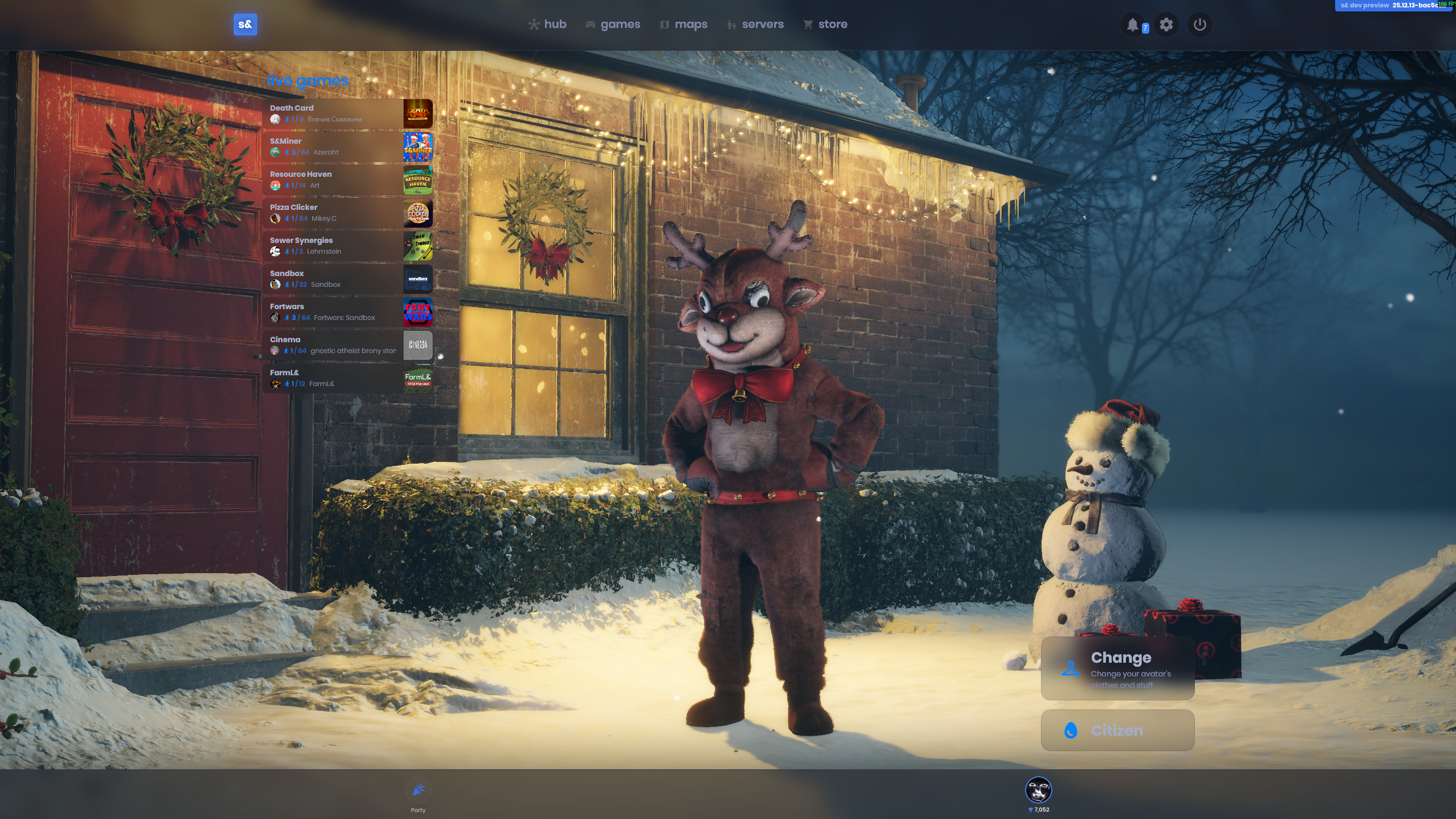Join the S&Miner live game
This screenshot has width=1456, height=819.
(334, 147)
